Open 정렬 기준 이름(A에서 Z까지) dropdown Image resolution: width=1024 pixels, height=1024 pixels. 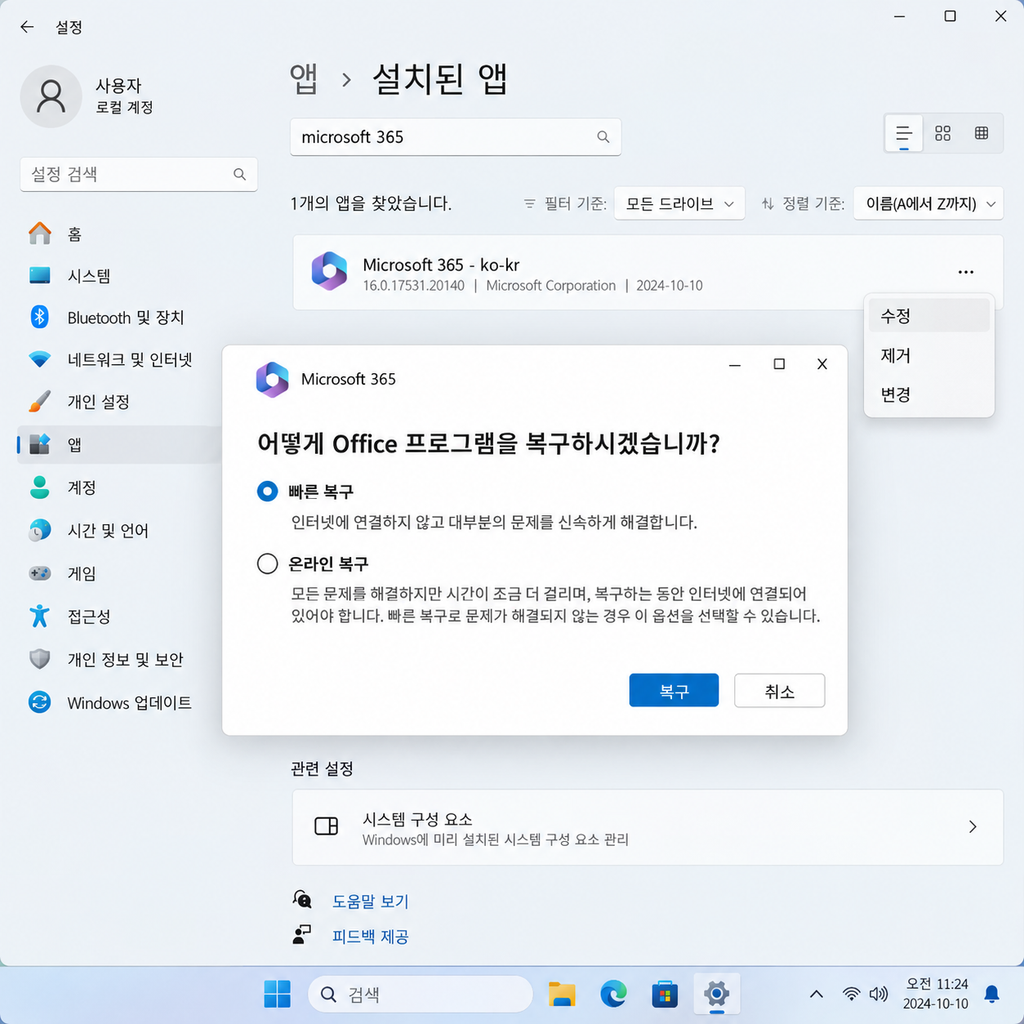pos(928,204)
